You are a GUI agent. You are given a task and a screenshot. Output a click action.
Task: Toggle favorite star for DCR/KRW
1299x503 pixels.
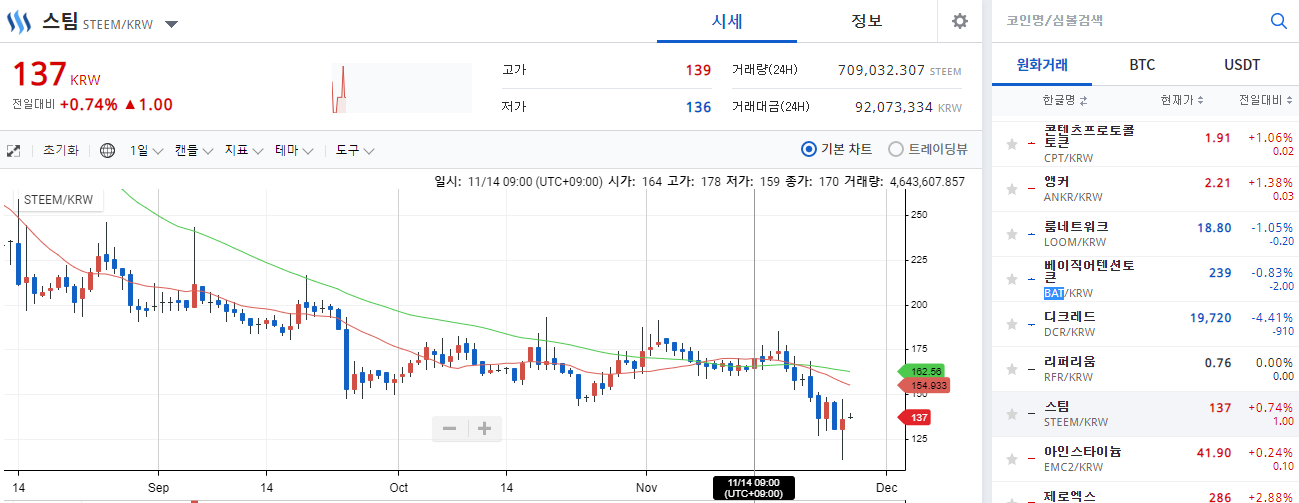pos(1012,324)
